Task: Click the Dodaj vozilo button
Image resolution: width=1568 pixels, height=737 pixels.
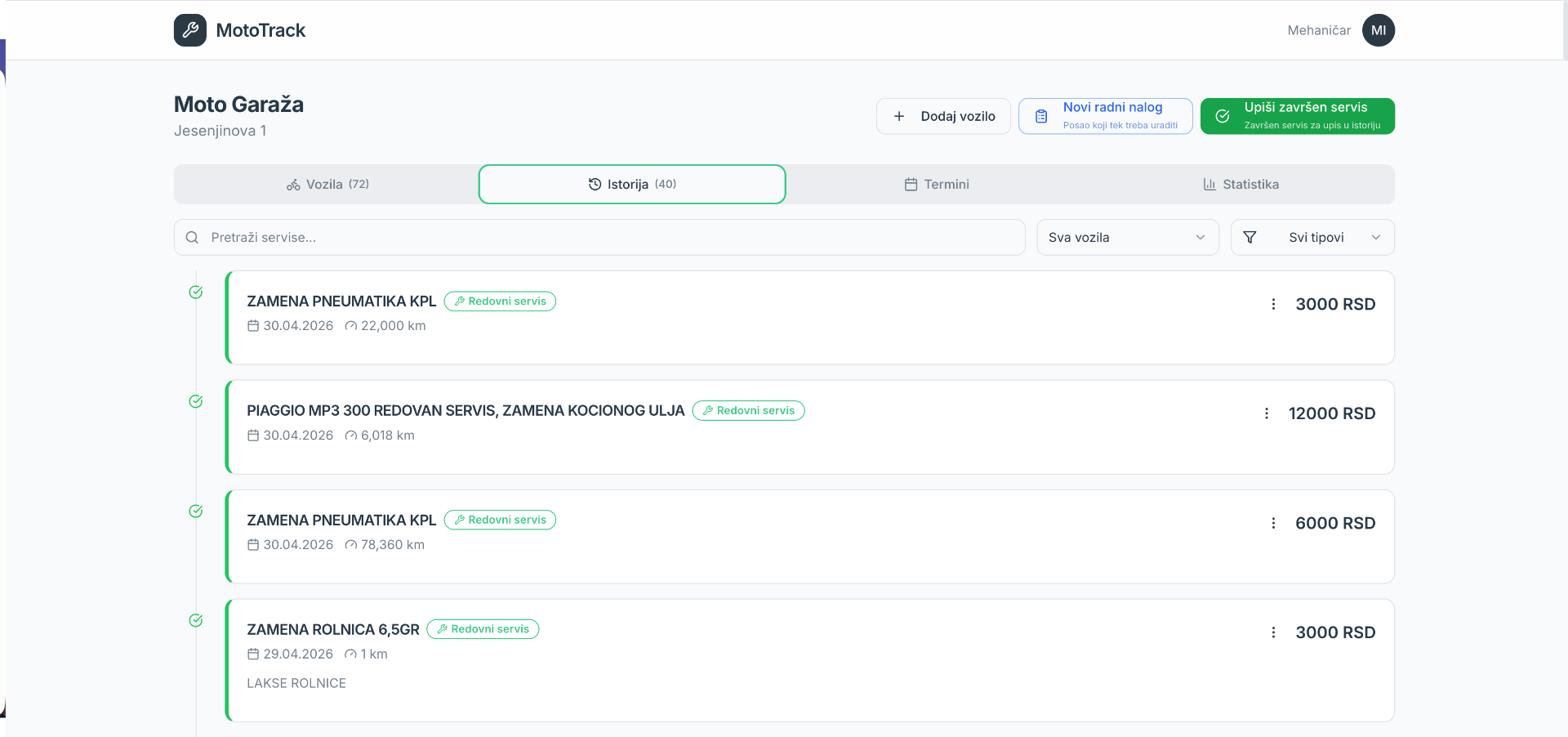Action: (943, 116)
